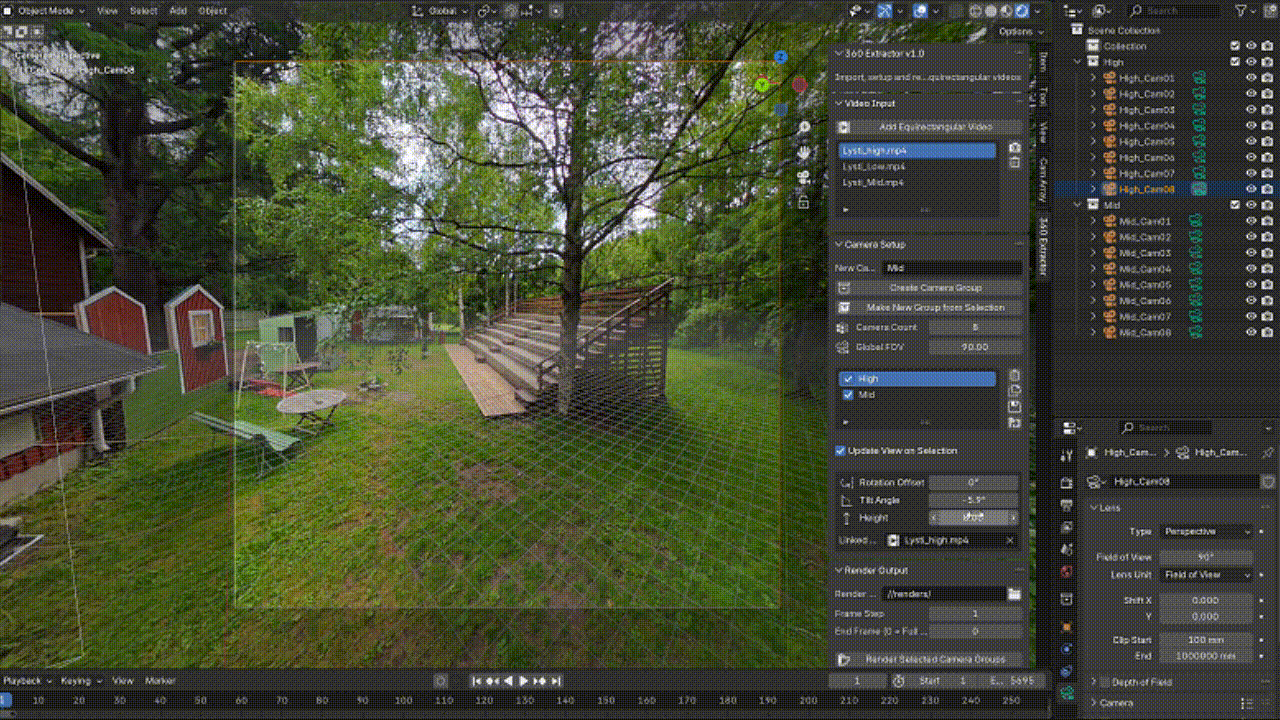Open World properties tab icon

[x=1067, y=572]
